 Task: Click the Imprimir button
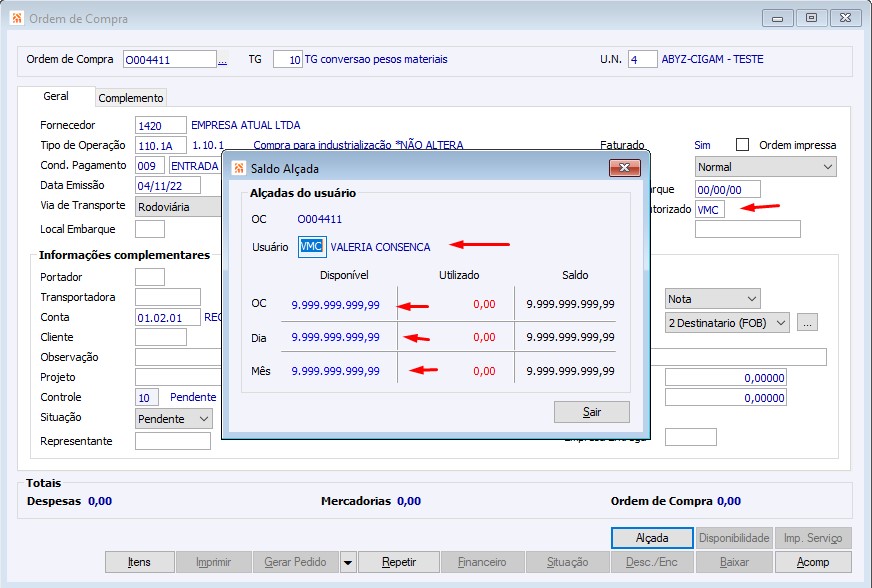(x=214, y=562)
